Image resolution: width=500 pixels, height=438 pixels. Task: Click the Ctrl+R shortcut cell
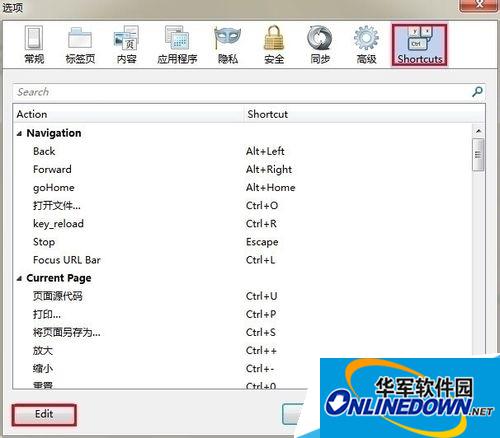(261, 224)
